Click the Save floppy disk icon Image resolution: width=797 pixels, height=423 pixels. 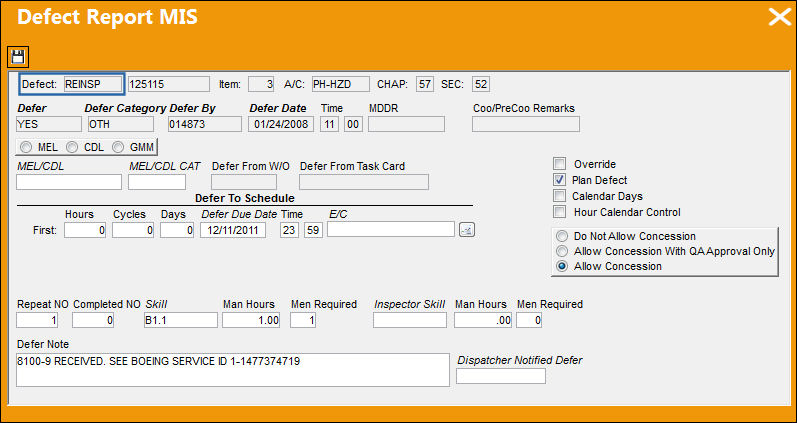(18, 56)
